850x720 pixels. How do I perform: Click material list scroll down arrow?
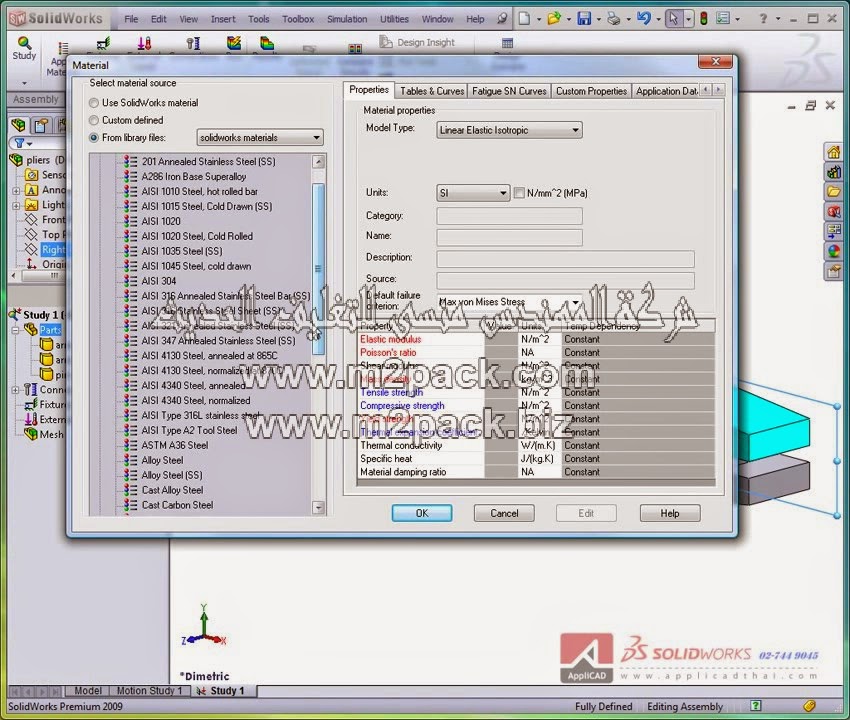point(318,507)
